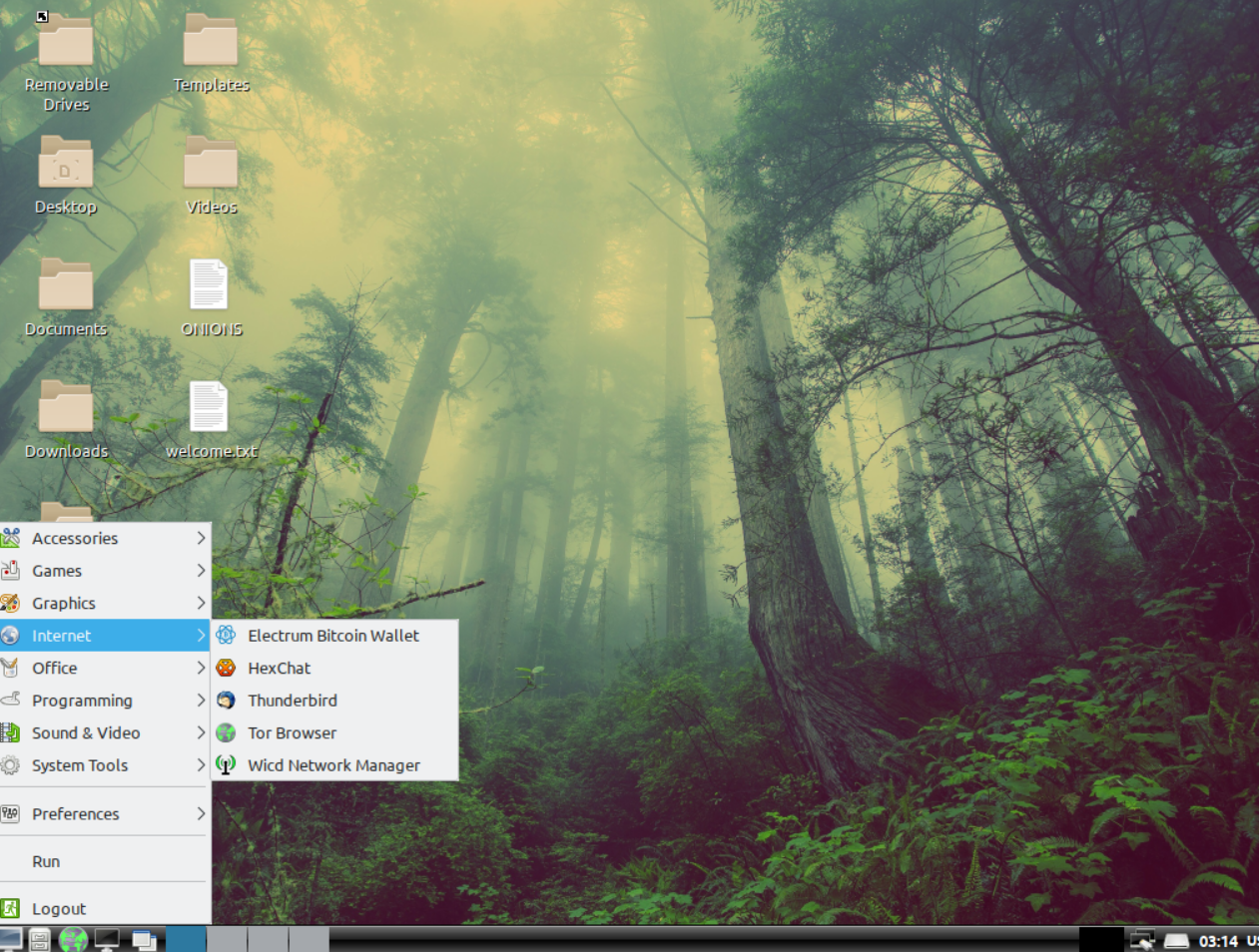Switch to second workspace in pager
Image resolution: width=1259 pixels, height=952 pixels.
point(227,939)
